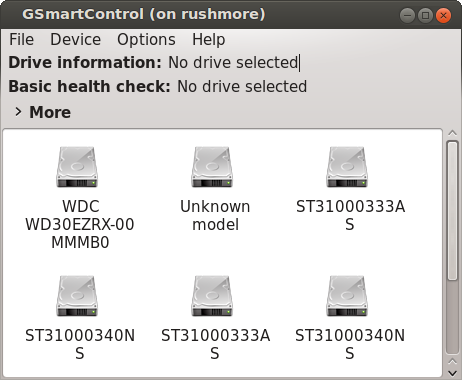Click the scrollbar down arrow at bottom
Viewport: 462px width, 380px height.
click(452, 373)
